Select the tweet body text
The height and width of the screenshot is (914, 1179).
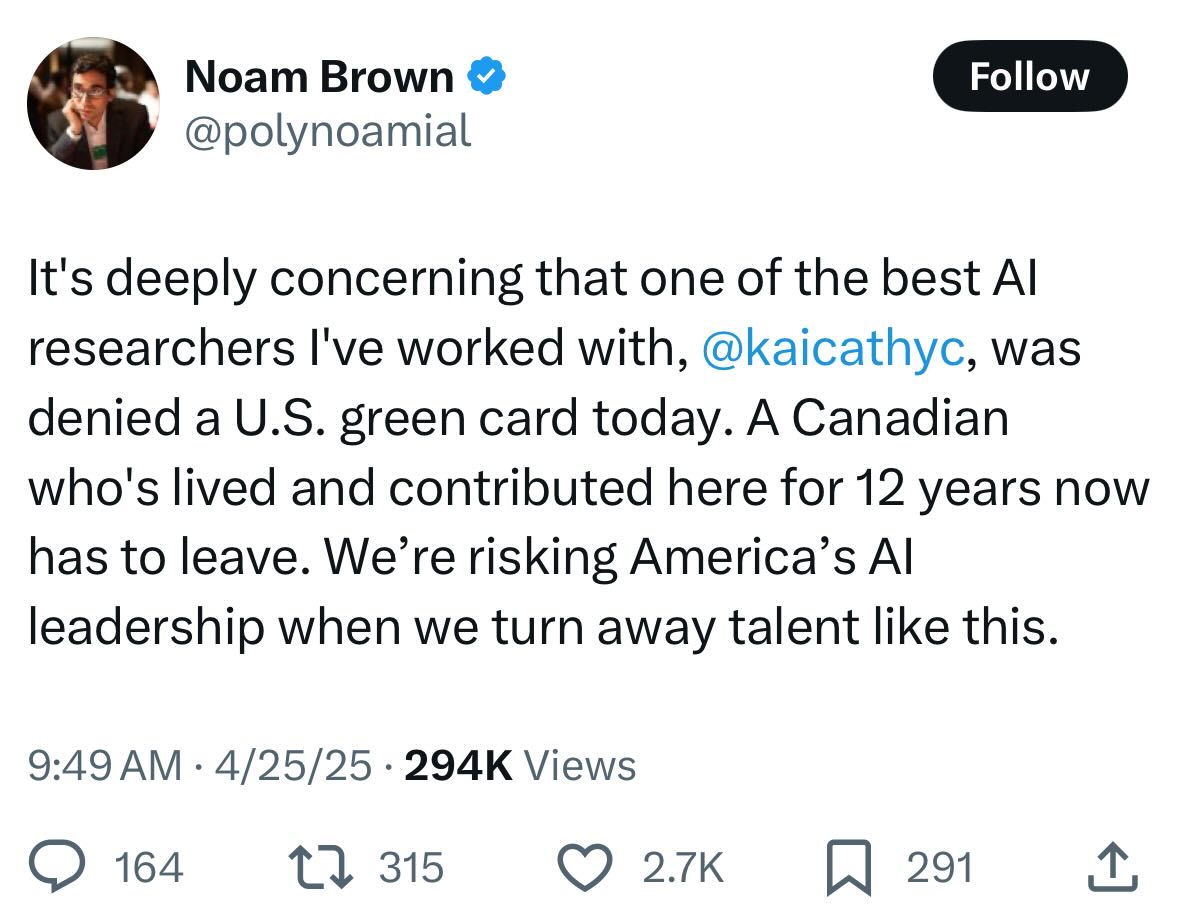[x=589, y=452]
